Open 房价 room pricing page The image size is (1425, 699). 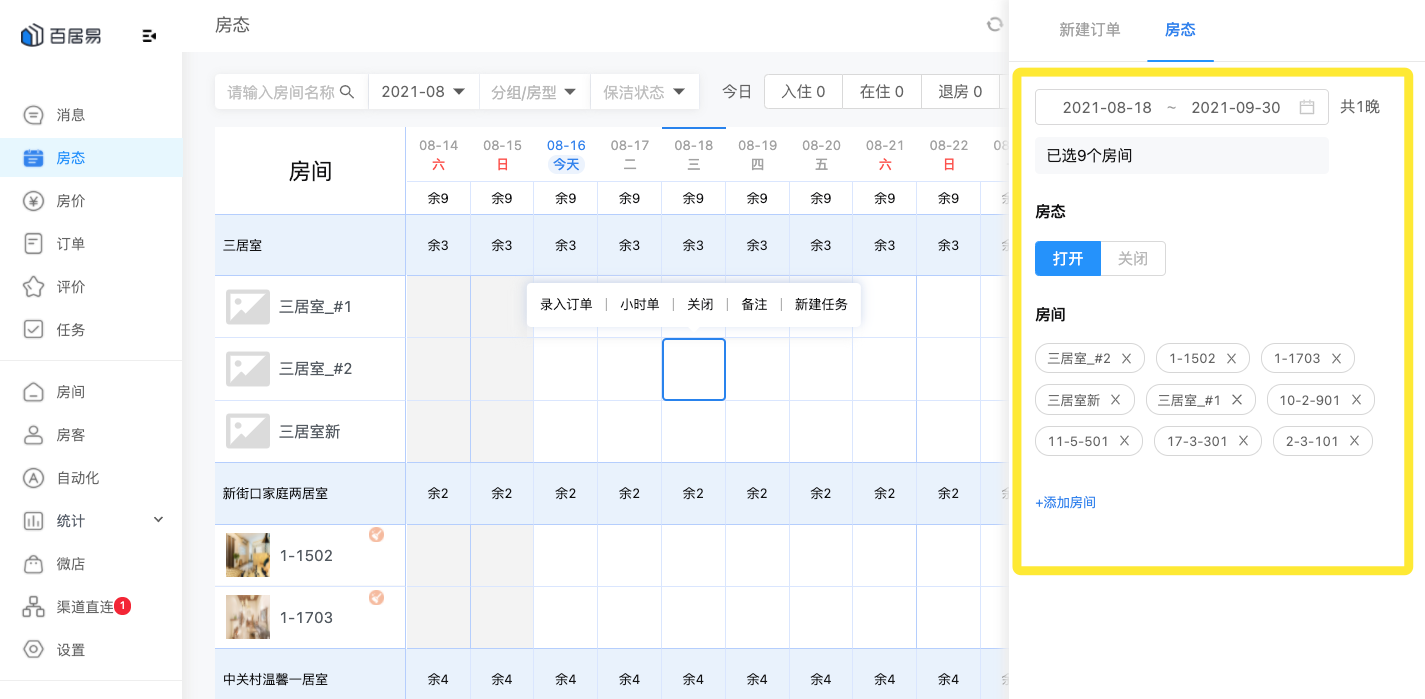pos(70,201)
